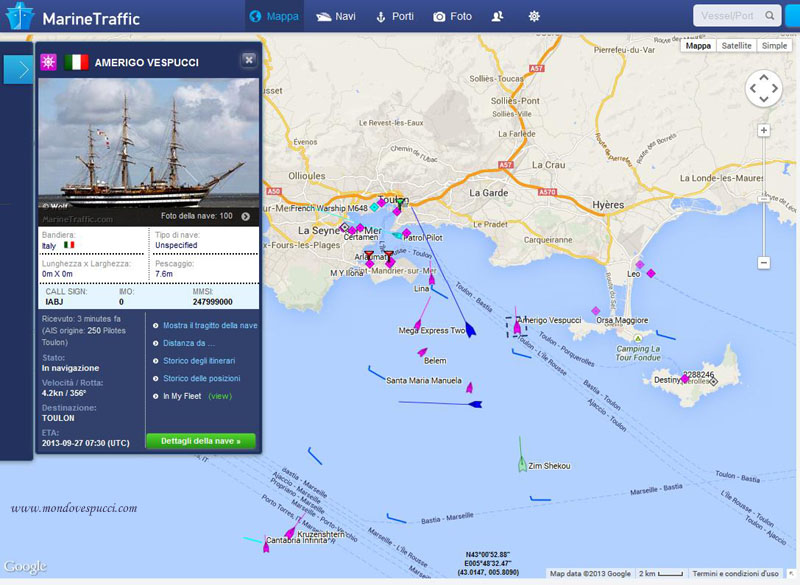Click the Google logo on map
The height and width of the screenshot is (585, 800).
[25, 567]
